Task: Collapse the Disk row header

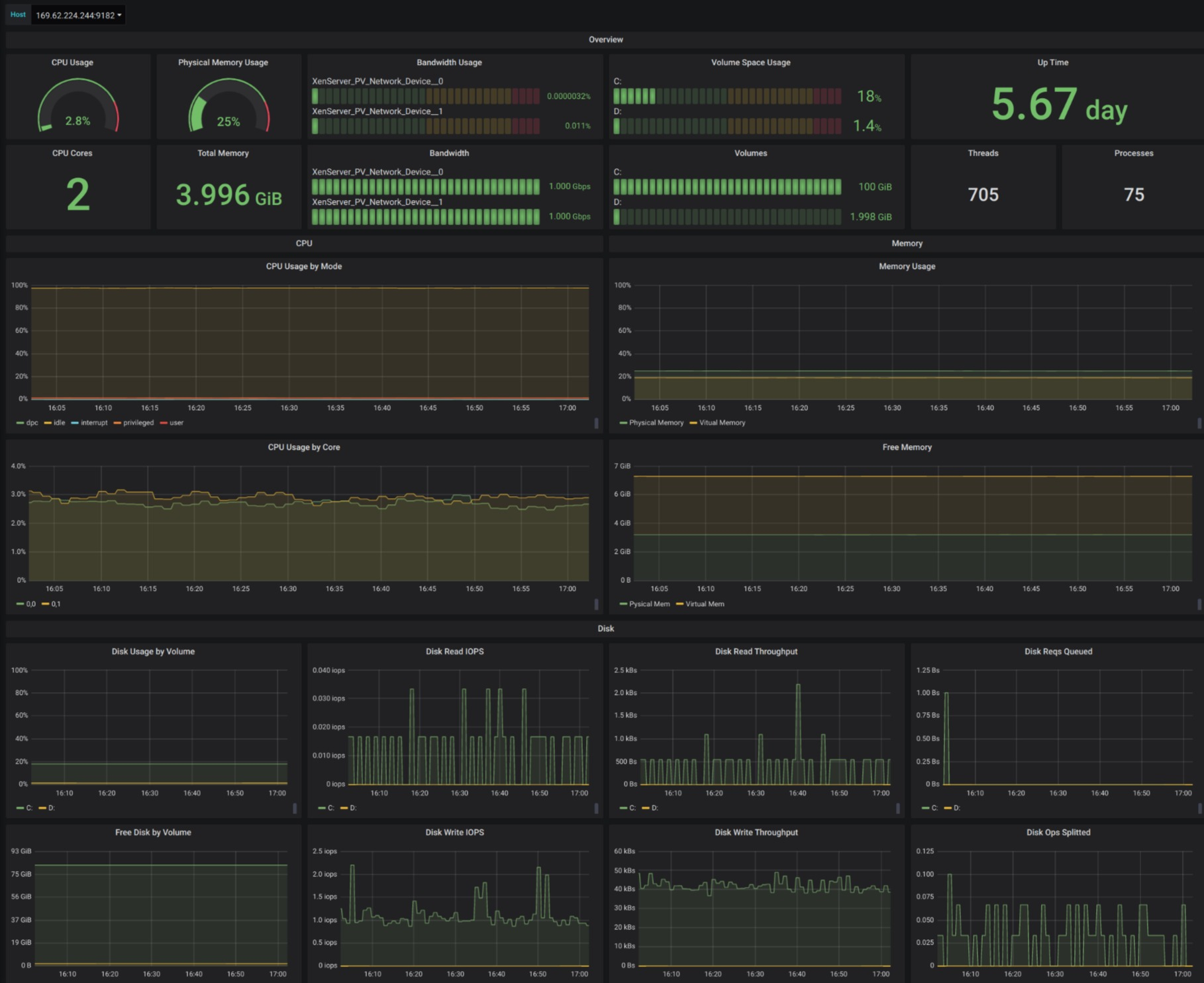Action: 605,629
